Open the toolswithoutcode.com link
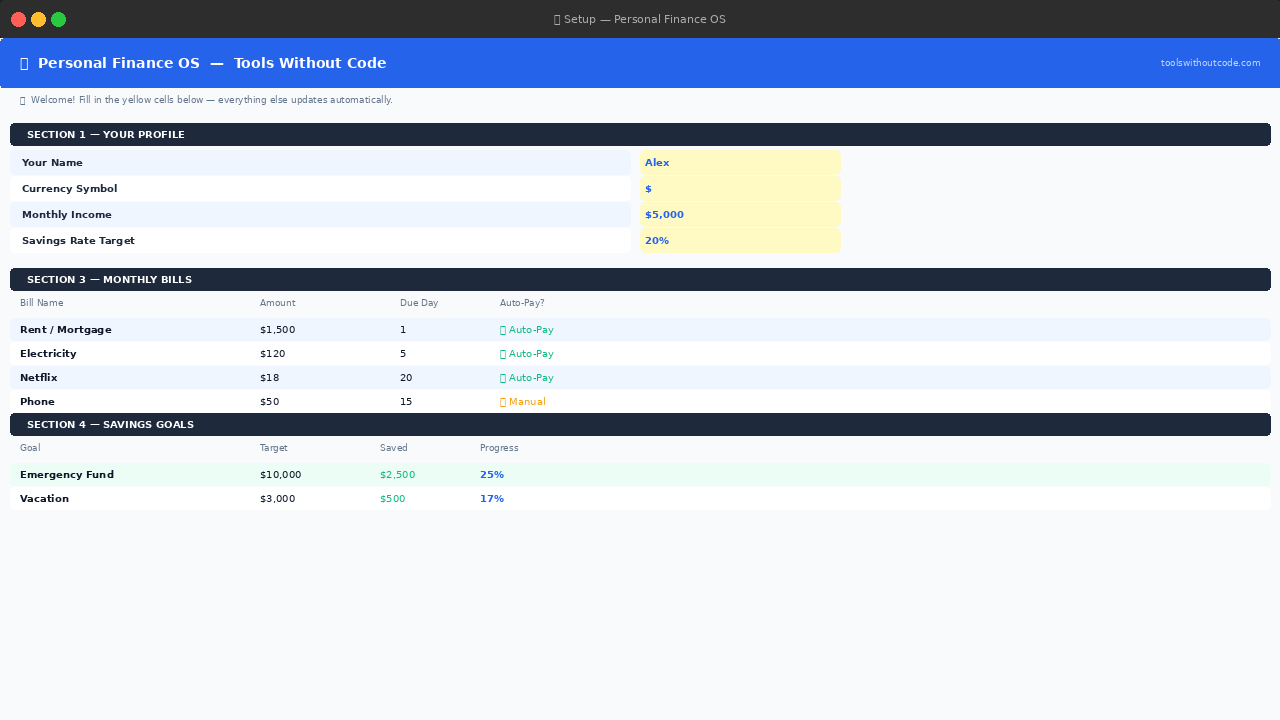 coord(1210,63)
